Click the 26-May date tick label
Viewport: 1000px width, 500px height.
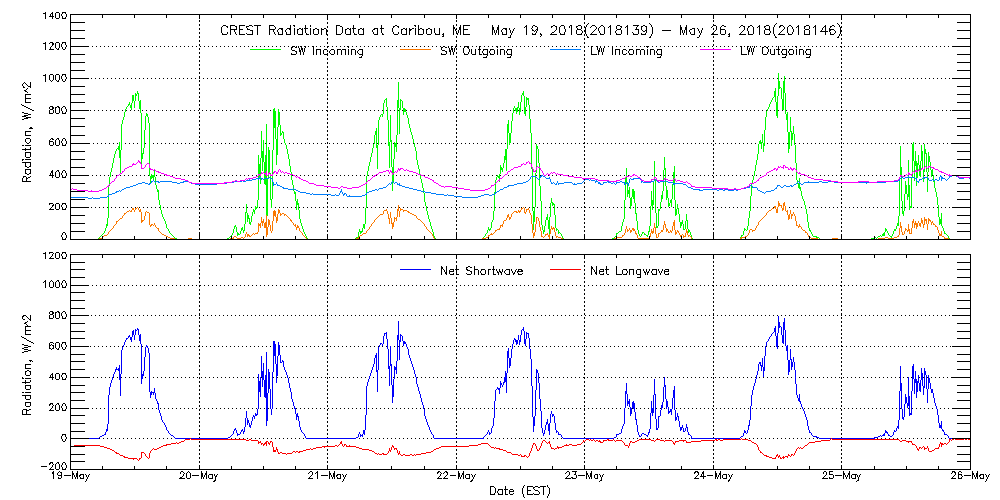pyautogui.click(x=969, y=476)
